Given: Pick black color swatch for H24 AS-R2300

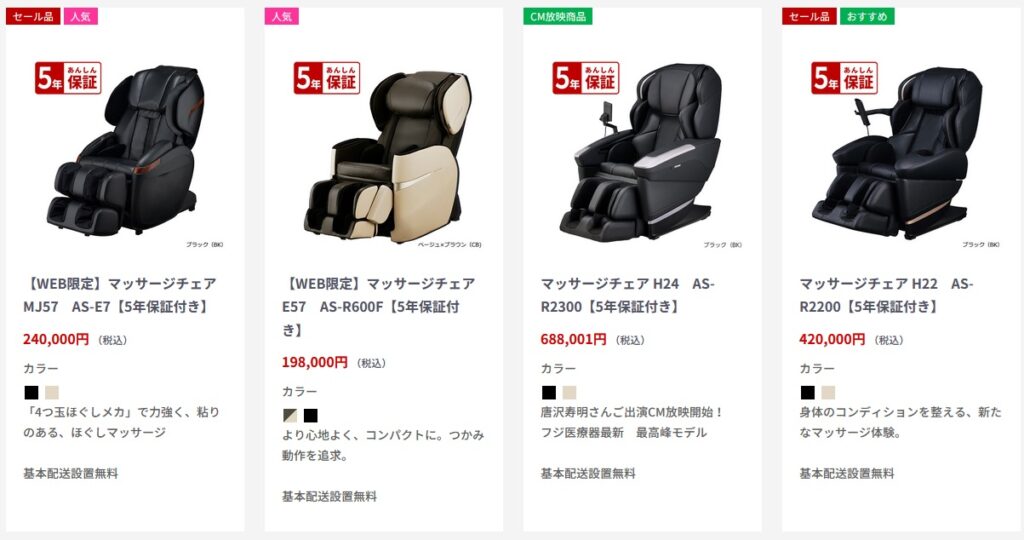Looking at the screenshot, I should (549, 392).
